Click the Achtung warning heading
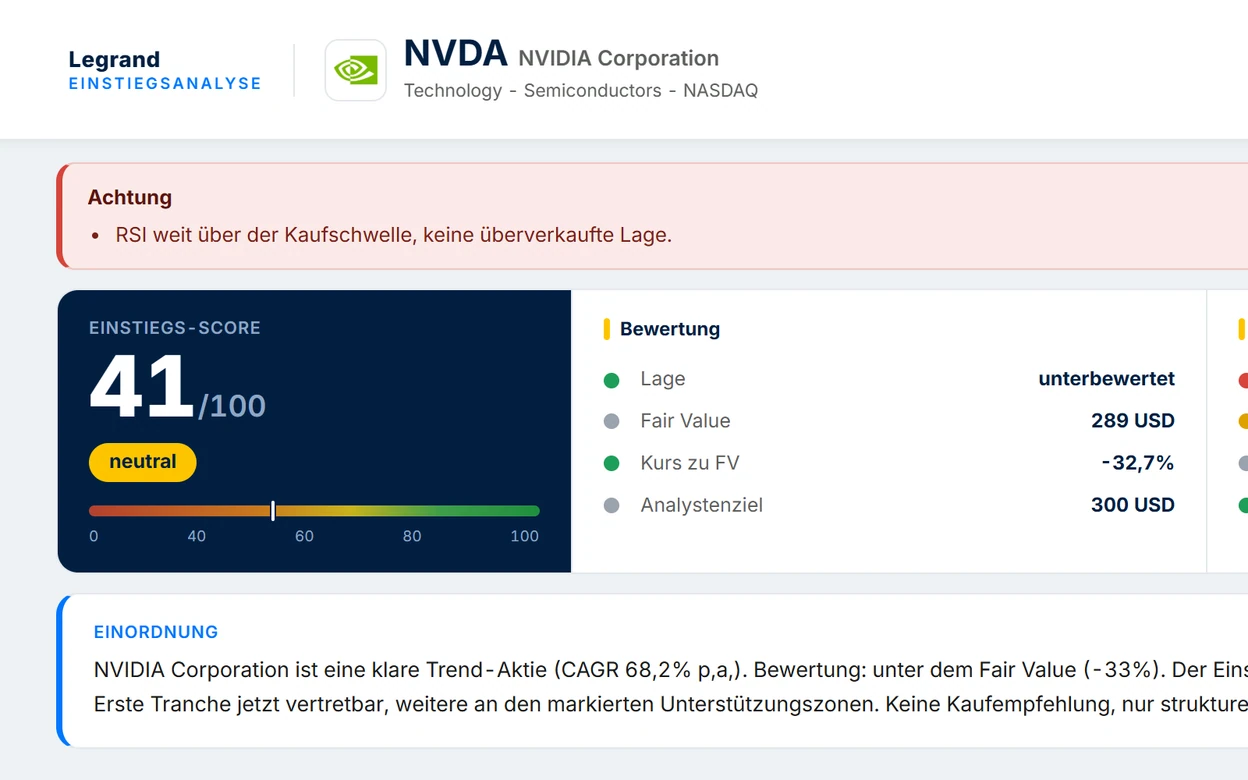Screen dimensions: 1248x780 click(130, 197)
